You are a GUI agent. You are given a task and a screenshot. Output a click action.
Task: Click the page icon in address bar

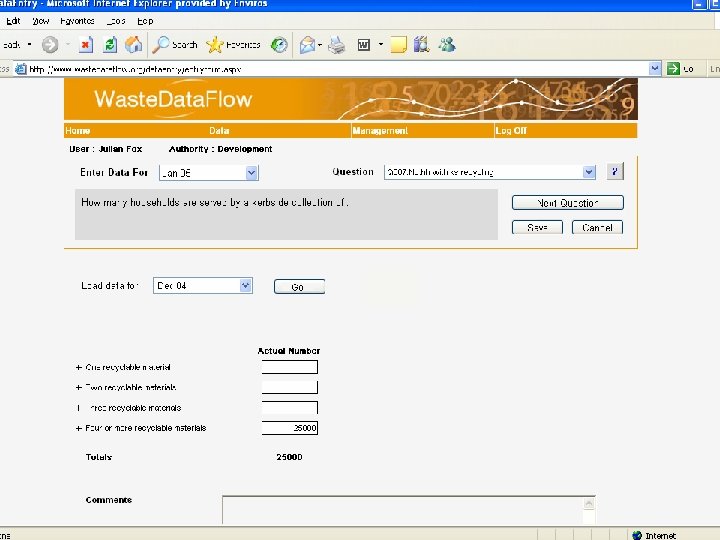coord(21,69)
